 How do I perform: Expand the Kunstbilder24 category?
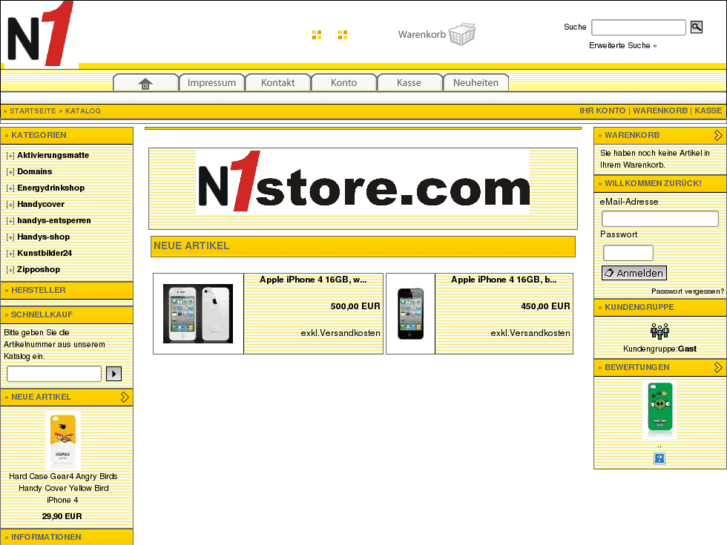pyautogui.click(x=10, y=253)
